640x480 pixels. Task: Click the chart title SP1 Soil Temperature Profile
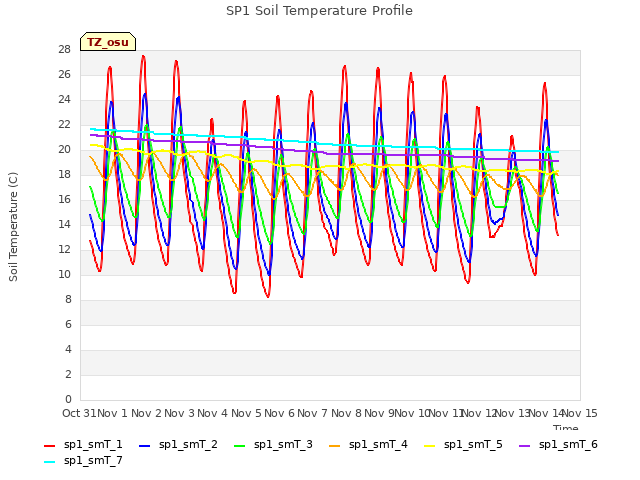[319, 11]
